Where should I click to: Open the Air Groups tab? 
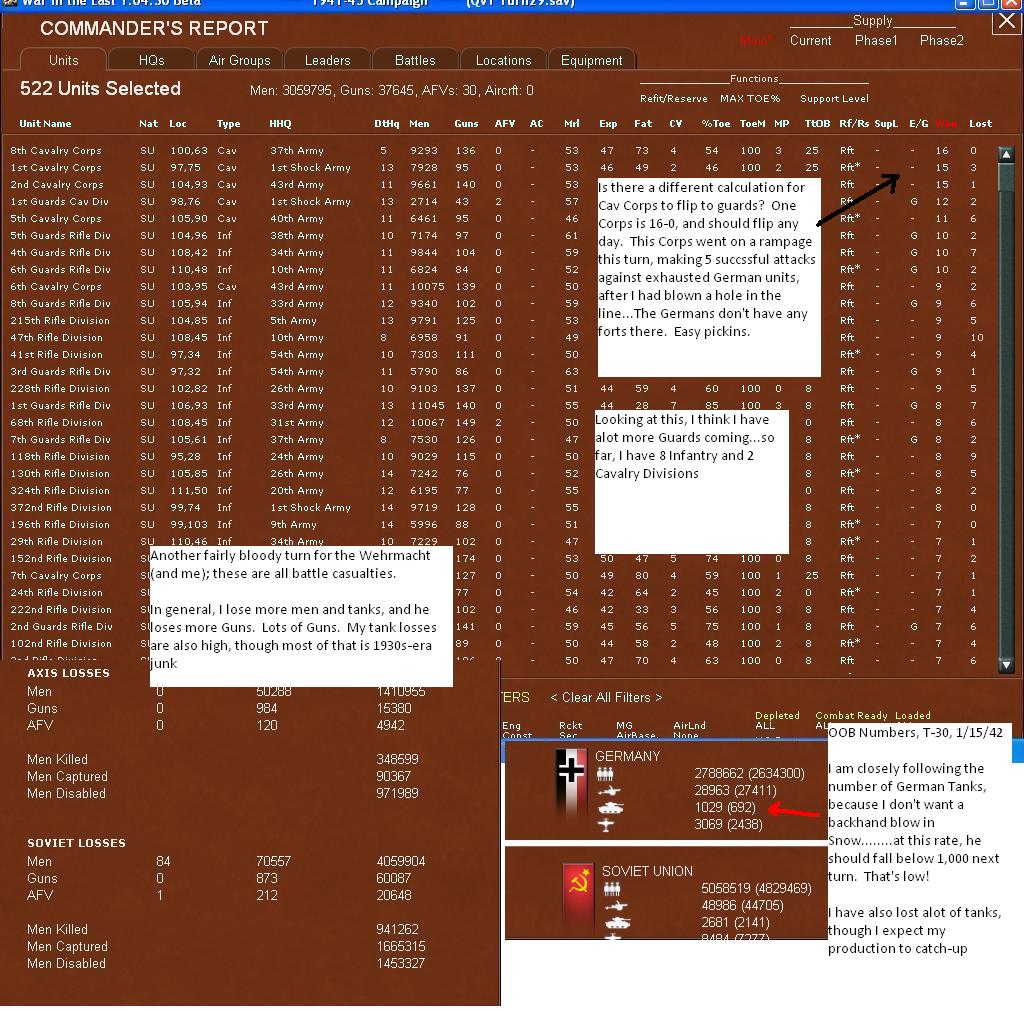[239, 60]
